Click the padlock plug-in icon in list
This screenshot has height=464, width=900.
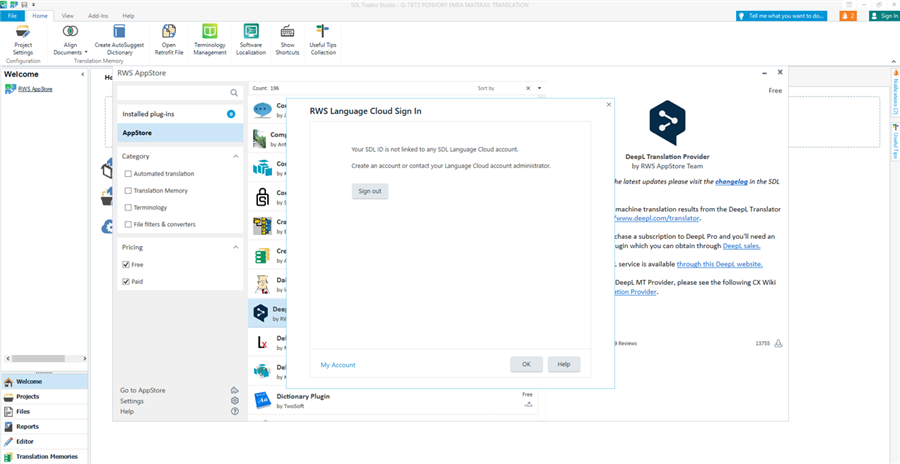(x=262, y=197)
